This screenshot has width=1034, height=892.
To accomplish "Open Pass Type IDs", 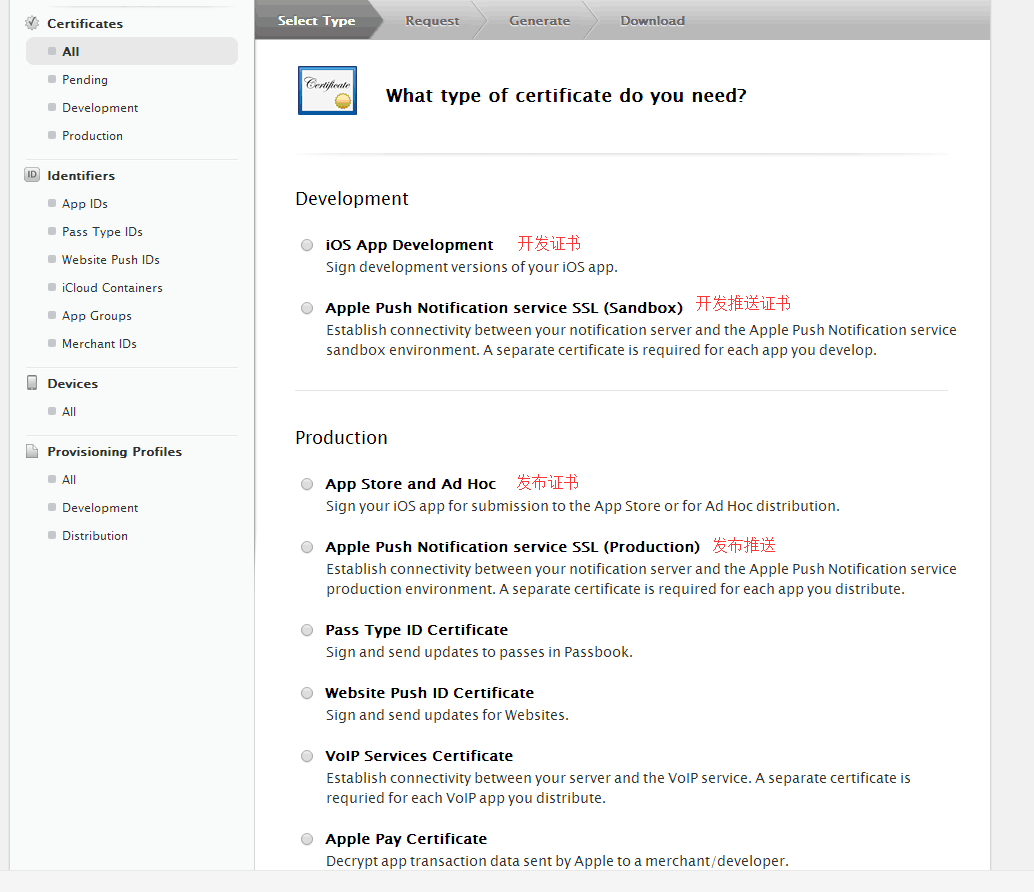I will [x=102, y=231].
